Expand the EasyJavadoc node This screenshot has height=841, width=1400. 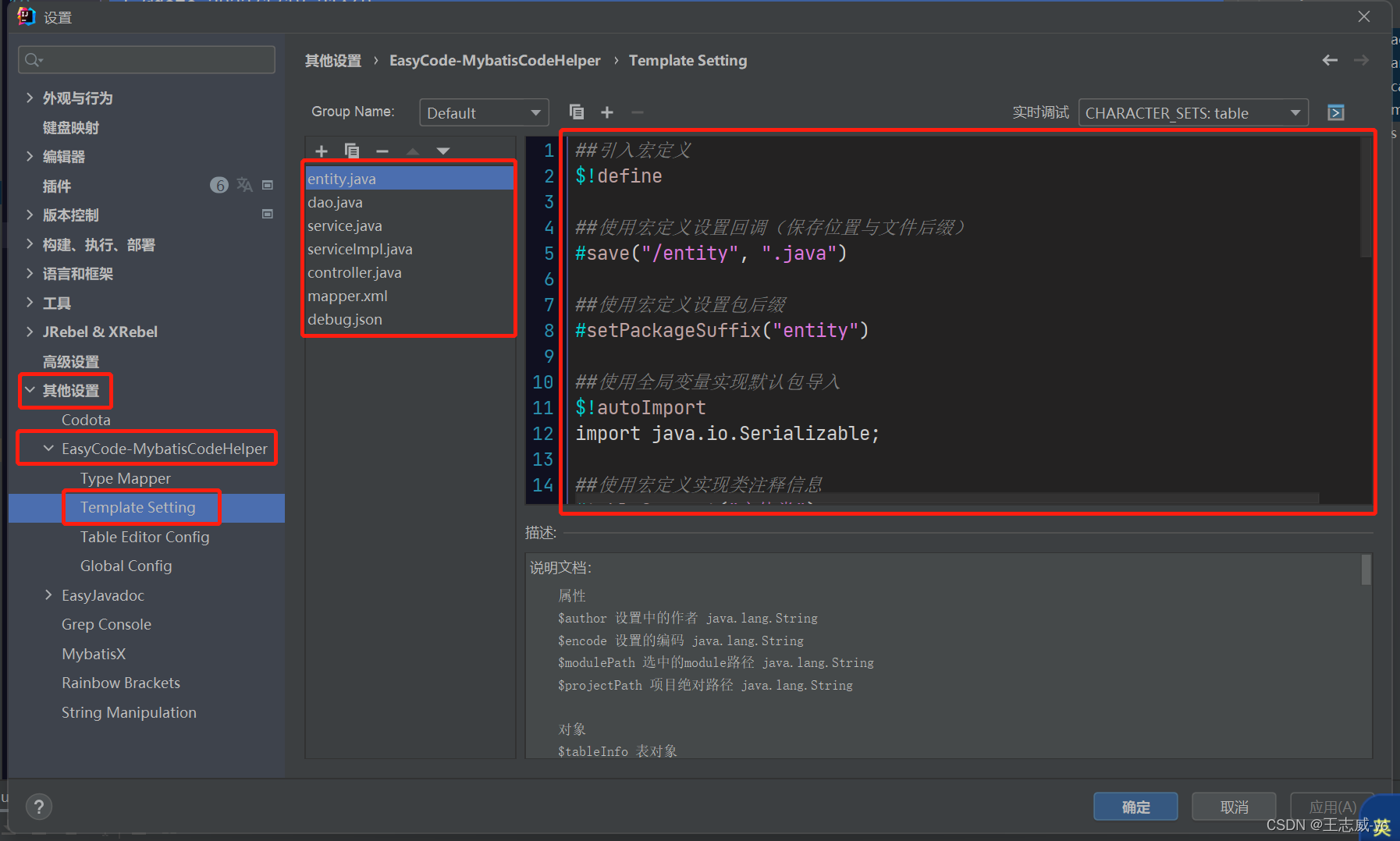(48, 595)
